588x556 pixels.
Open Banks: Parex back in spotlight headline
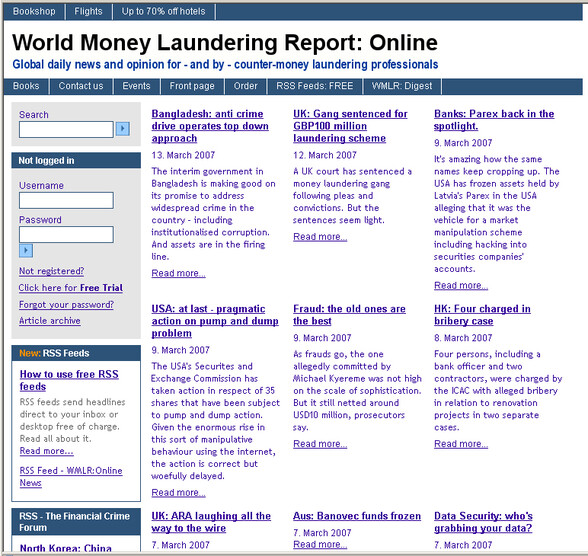coord(494,120)
